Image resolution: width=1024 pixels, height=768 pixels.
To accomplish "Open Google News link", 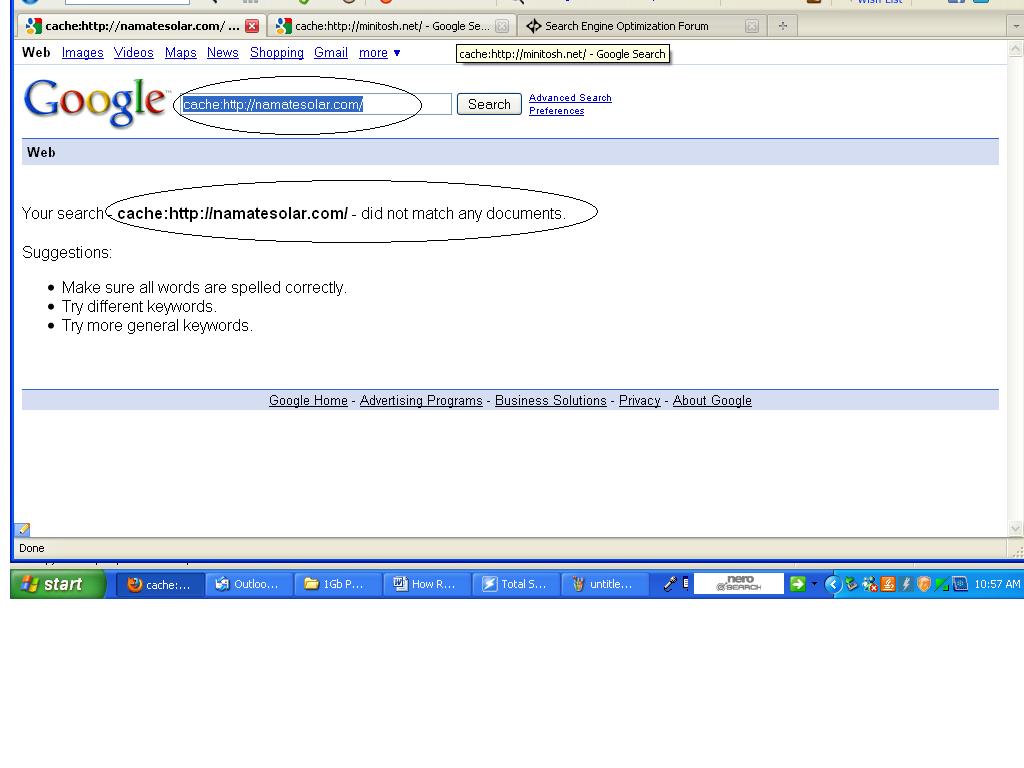I will click(223, 52).
